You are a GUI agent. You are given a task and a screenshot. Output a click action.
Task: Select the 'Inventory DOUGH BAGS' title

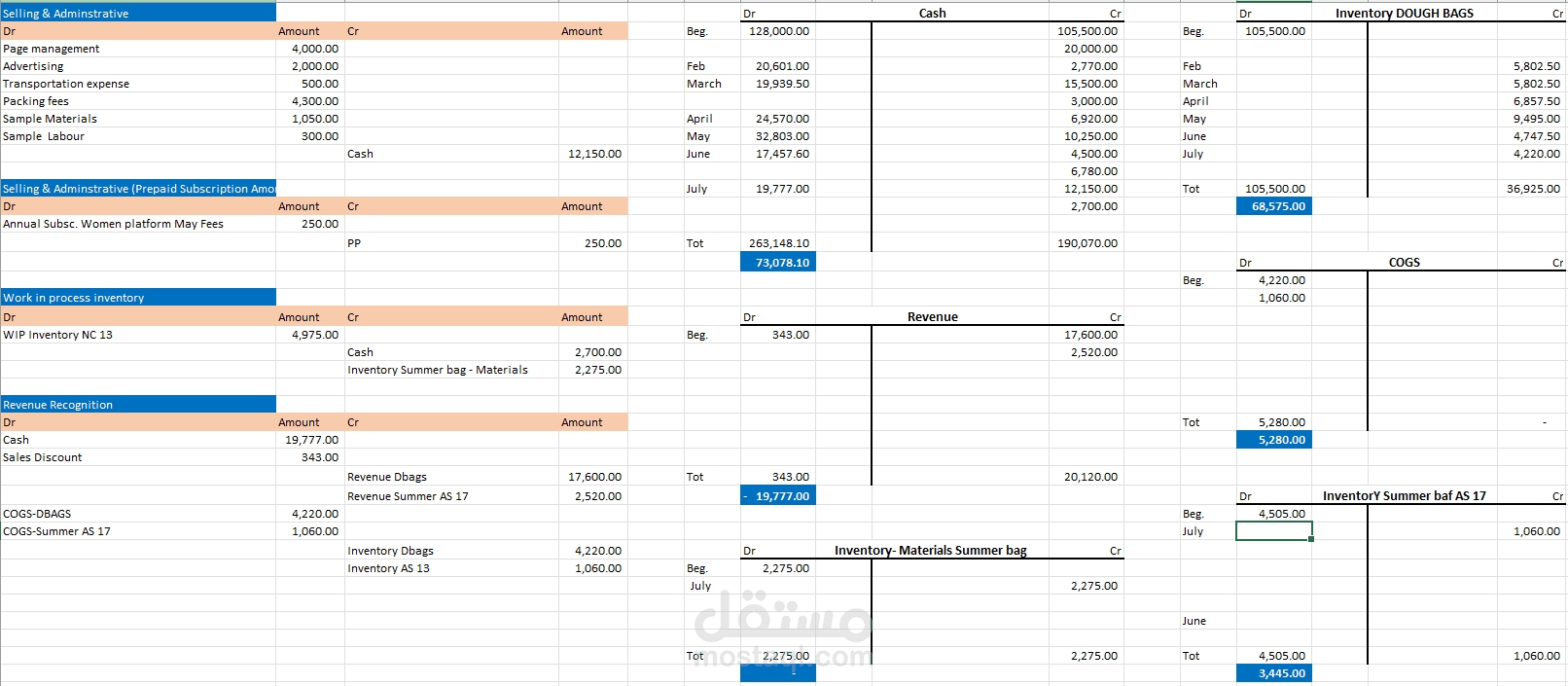click(x=1404, y=14)
